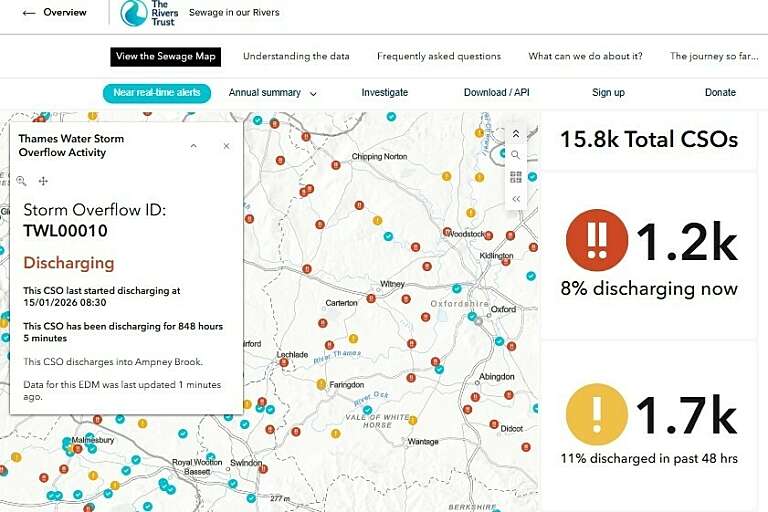Screen dimensions: 768x512
Task: Click red CSO marker near Carterton
Action: 322,323
